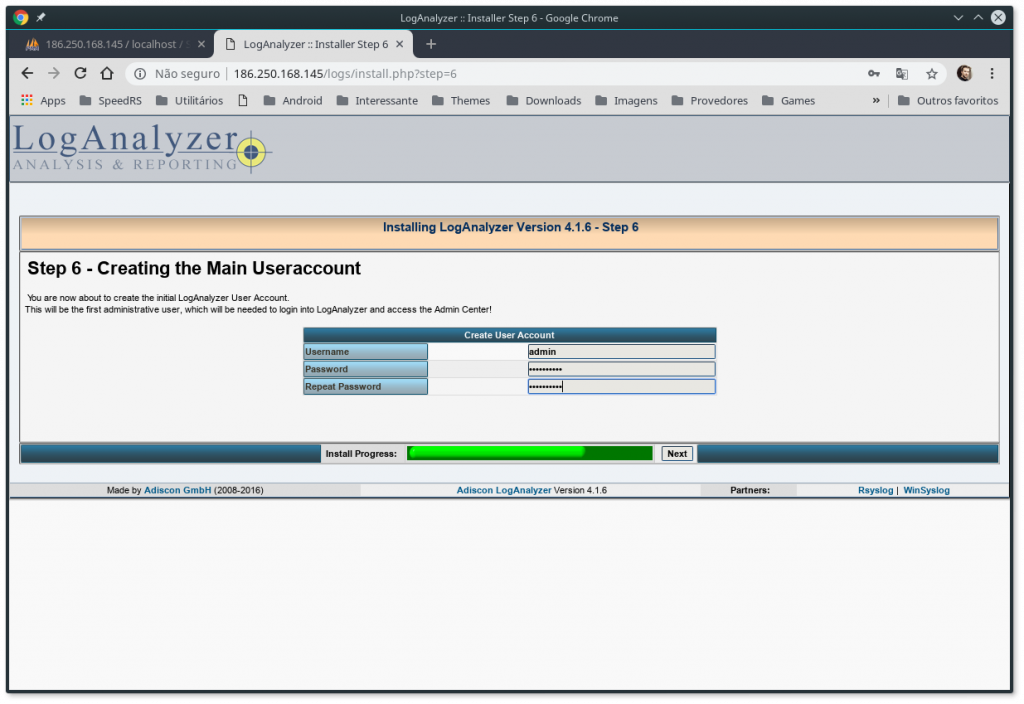Expand the hidden bookmarks chevron
Screen dimensions: 1024x704
(x=876, y=100)
